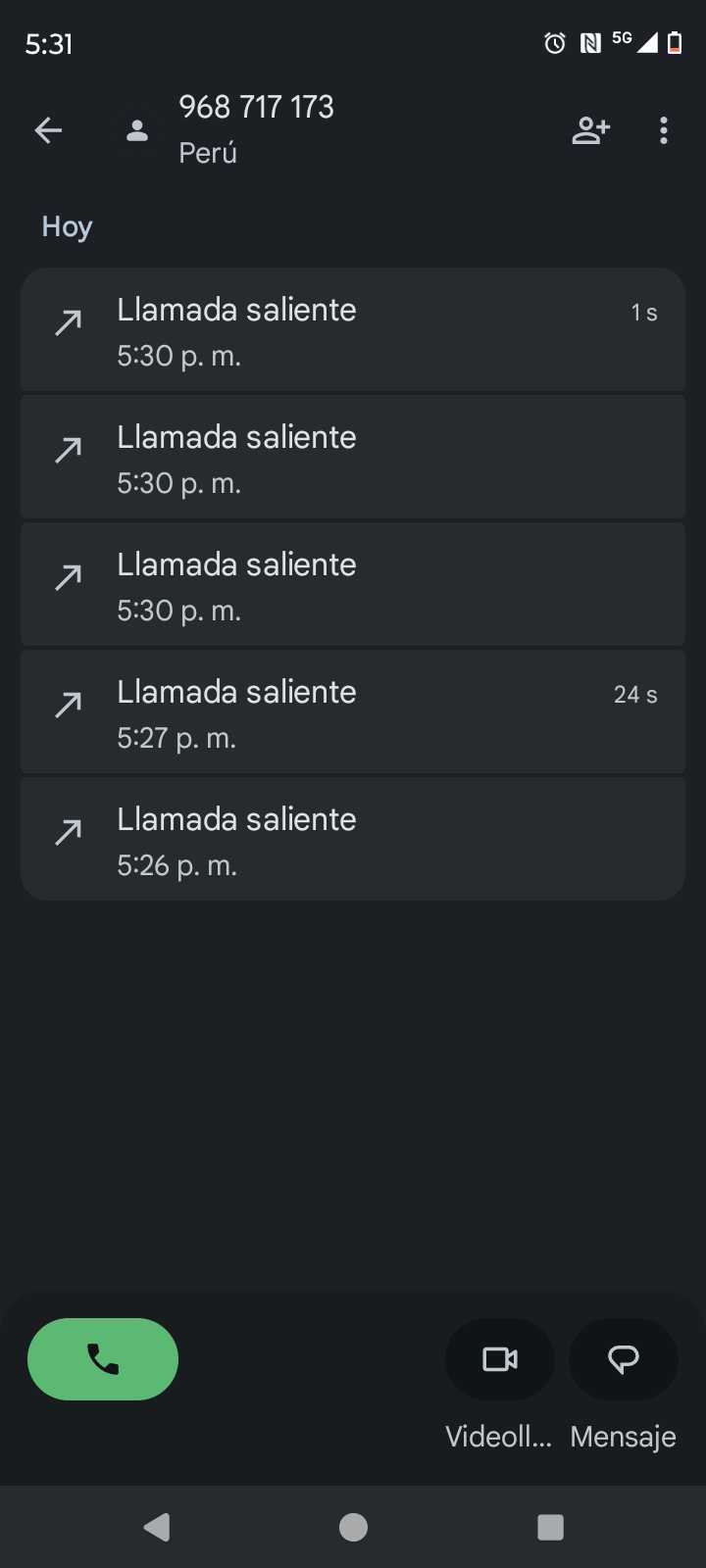
Task: Tap the contact avatar icon
Action: point(137,130)
